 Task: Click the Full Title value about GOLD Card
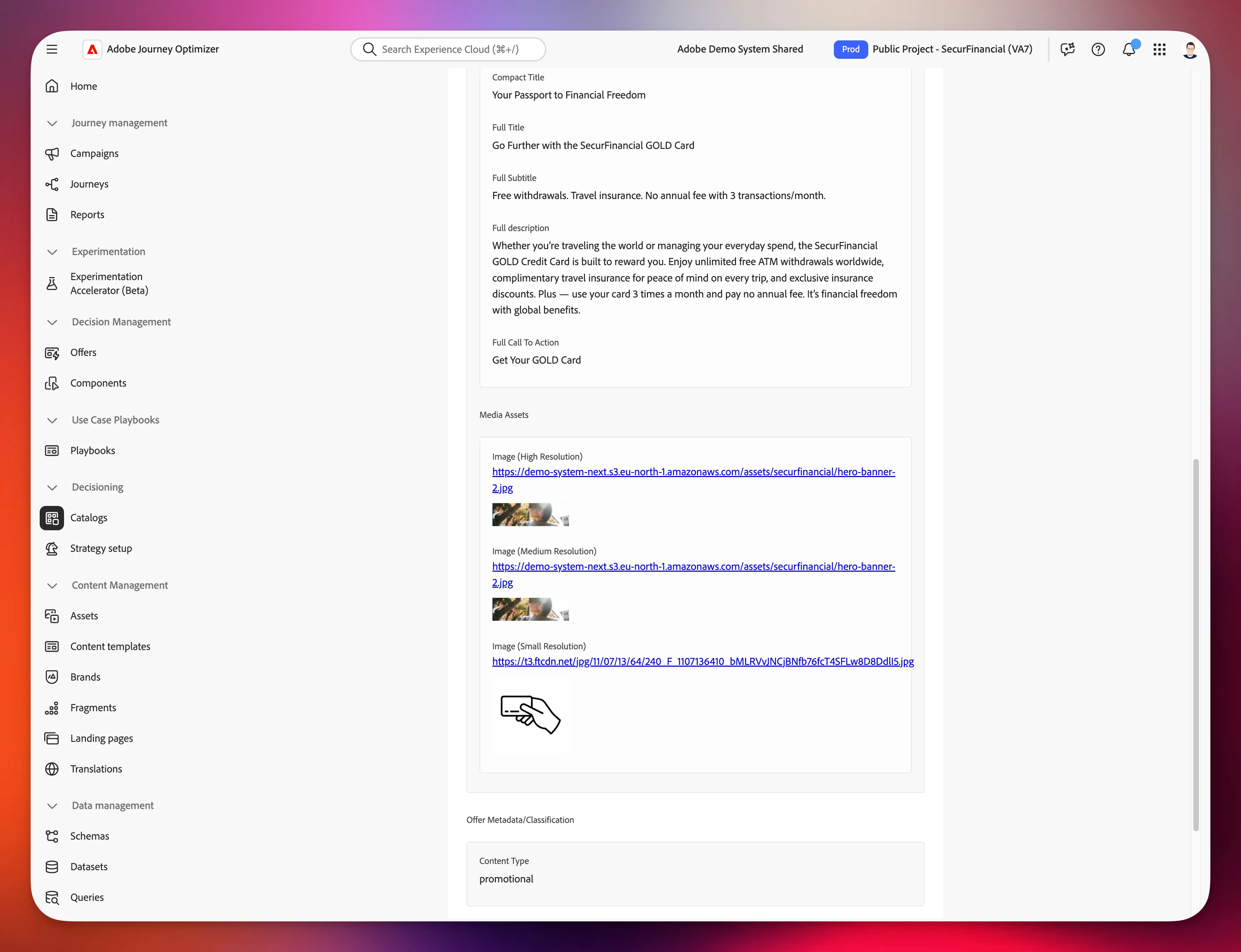(593, 146)
